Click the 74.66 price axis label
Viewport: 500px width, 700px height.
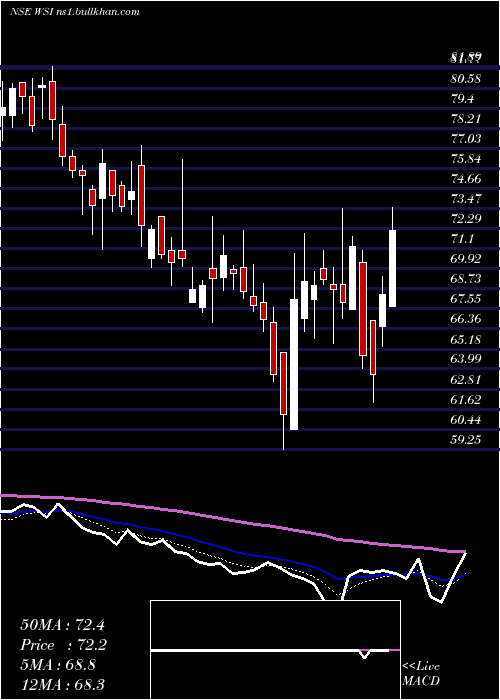[466, 179]
